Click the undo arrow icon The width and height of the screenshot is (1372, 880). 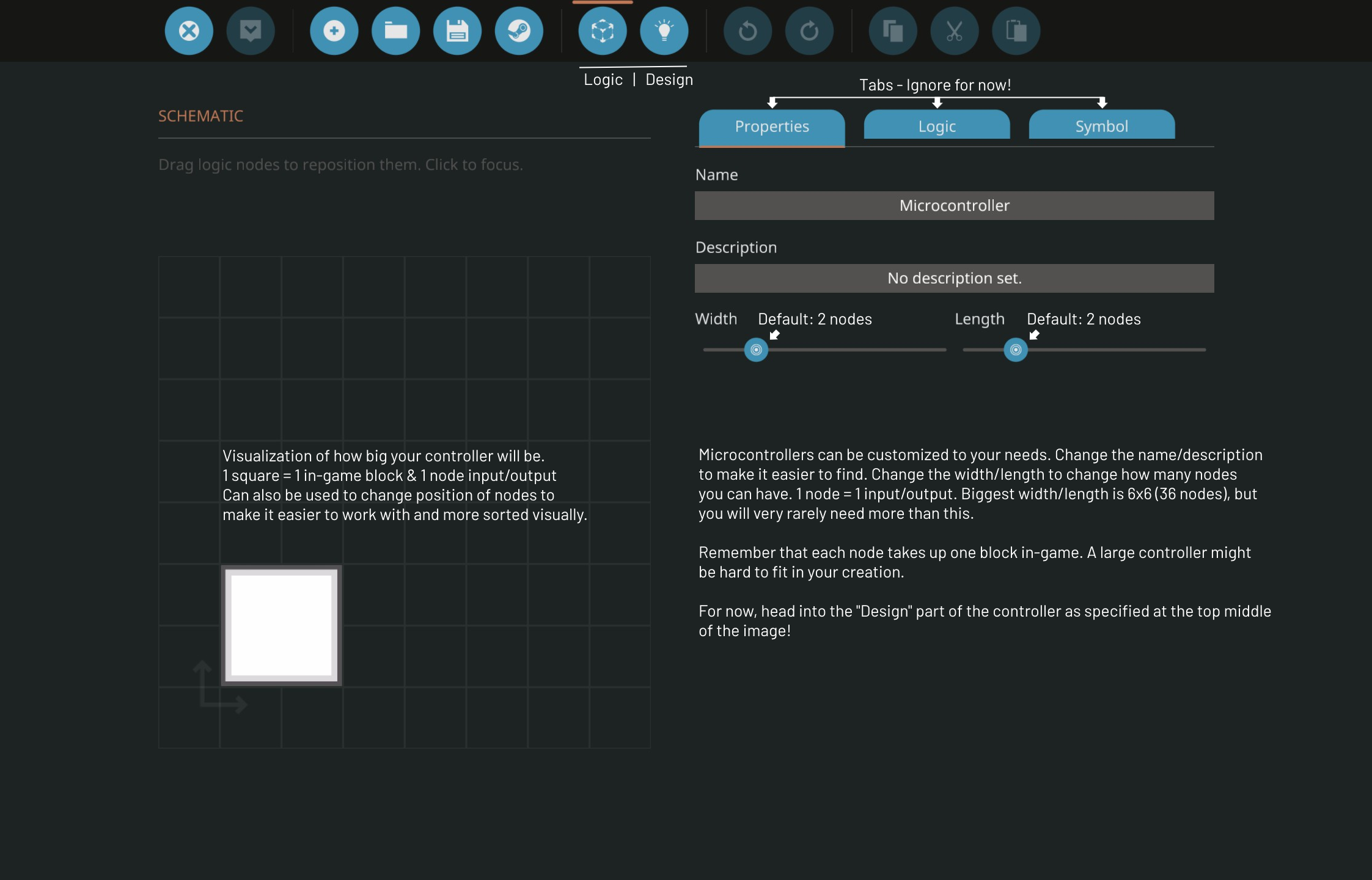coord(748,31)
